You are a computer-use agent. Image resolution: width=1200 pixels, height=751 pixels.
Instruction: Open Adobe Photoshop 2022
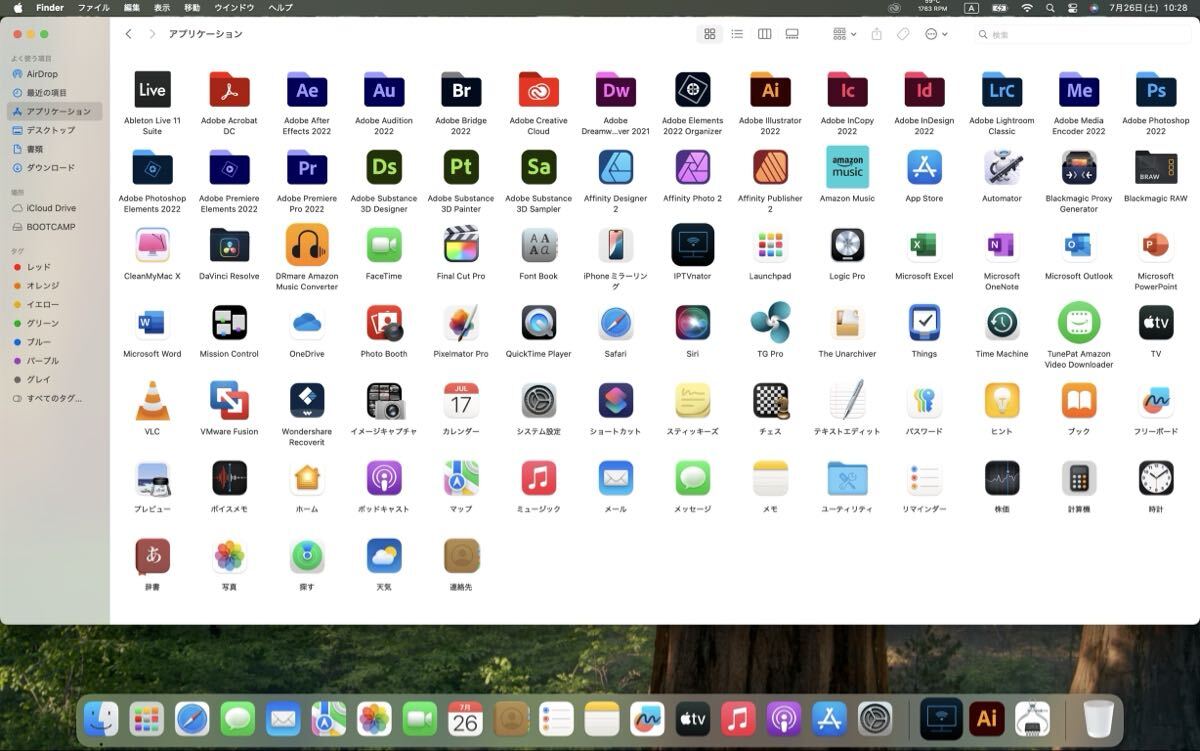coord(1156,90)
